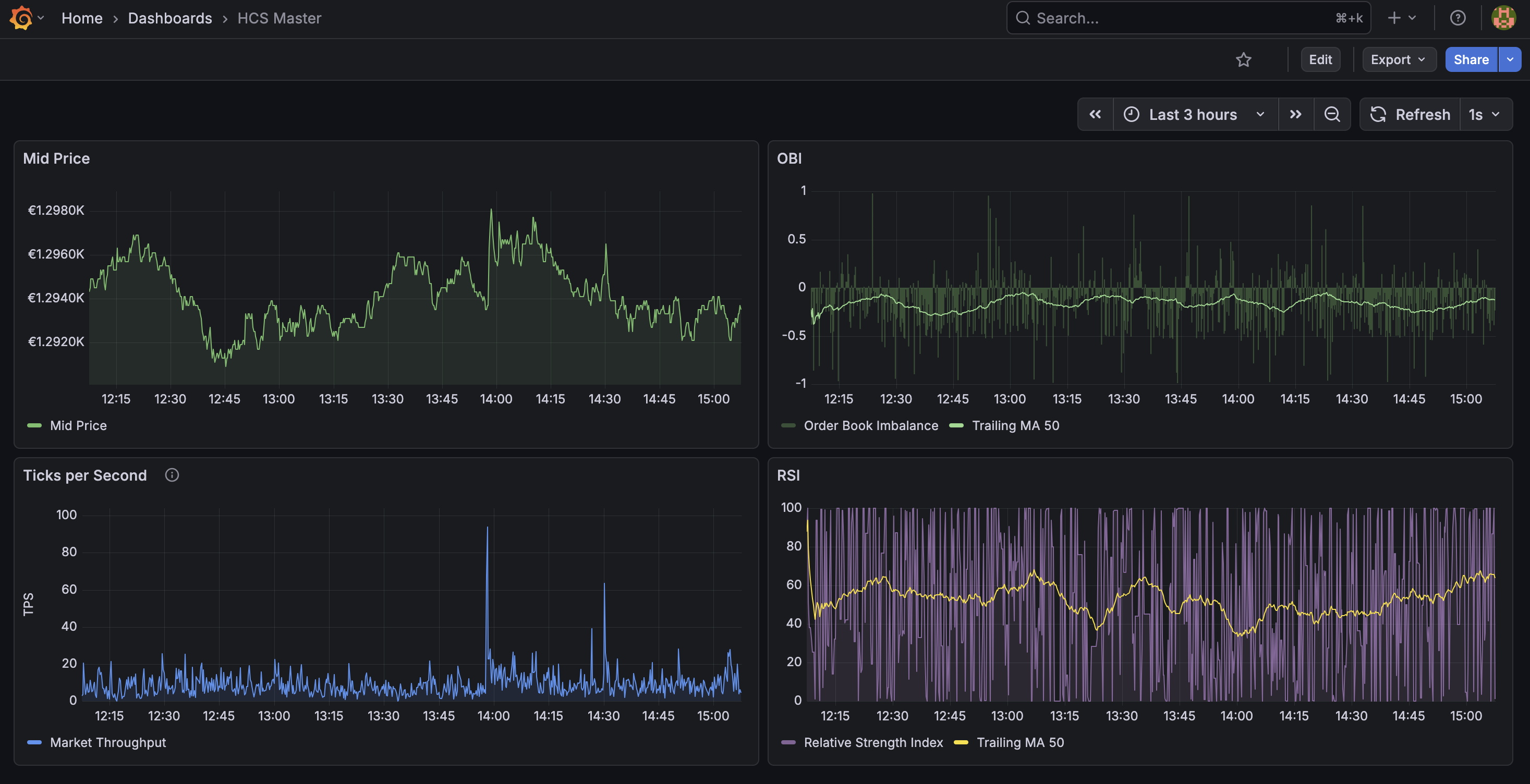Star this dashboard as favorite

pyautogui.click(x=1243, y=60)
